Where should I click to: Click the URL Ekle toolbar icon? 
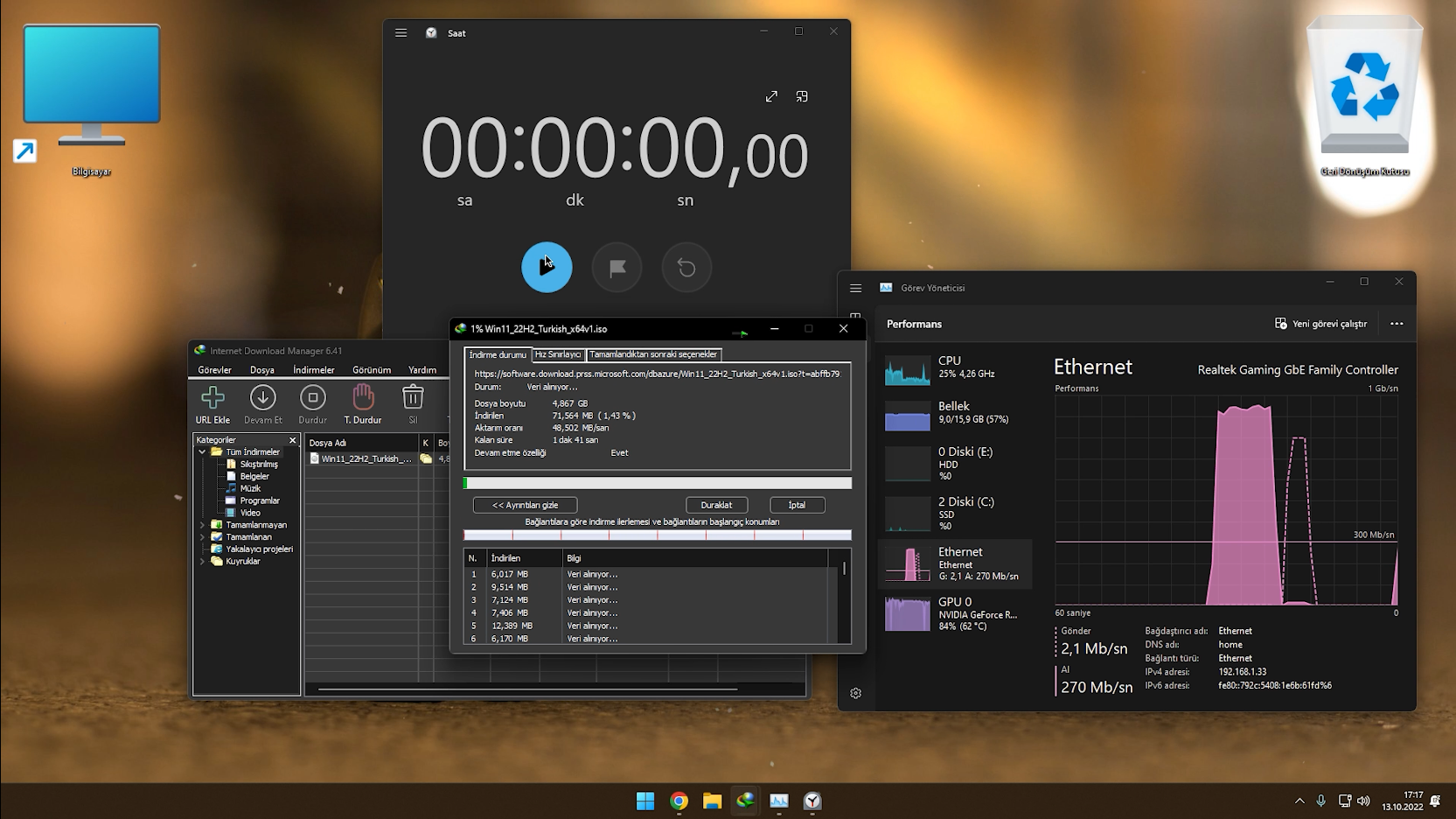coord(212,403)
